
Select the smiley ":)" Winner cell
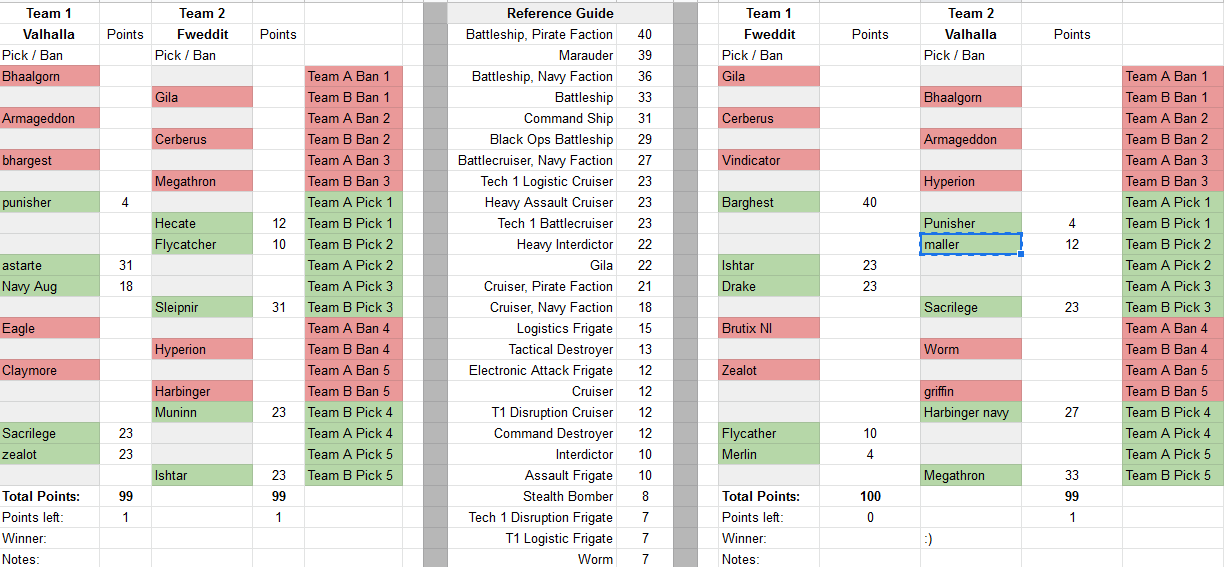pos(970,538)
